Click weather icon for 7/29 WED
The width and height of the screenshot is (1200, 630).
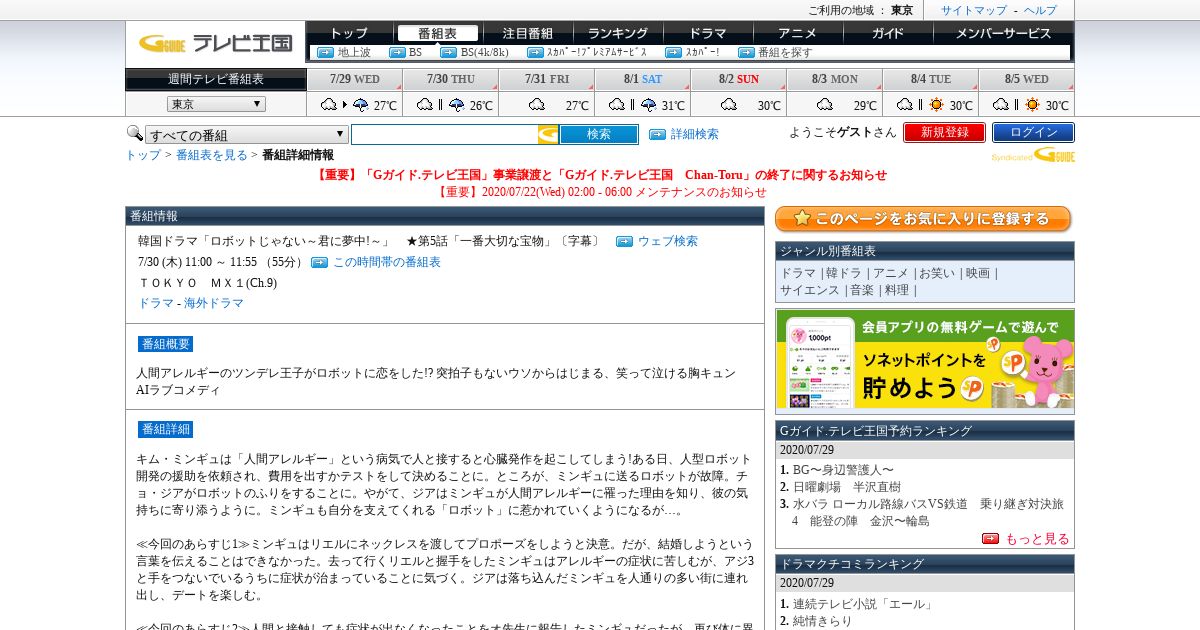click(344, 104)
